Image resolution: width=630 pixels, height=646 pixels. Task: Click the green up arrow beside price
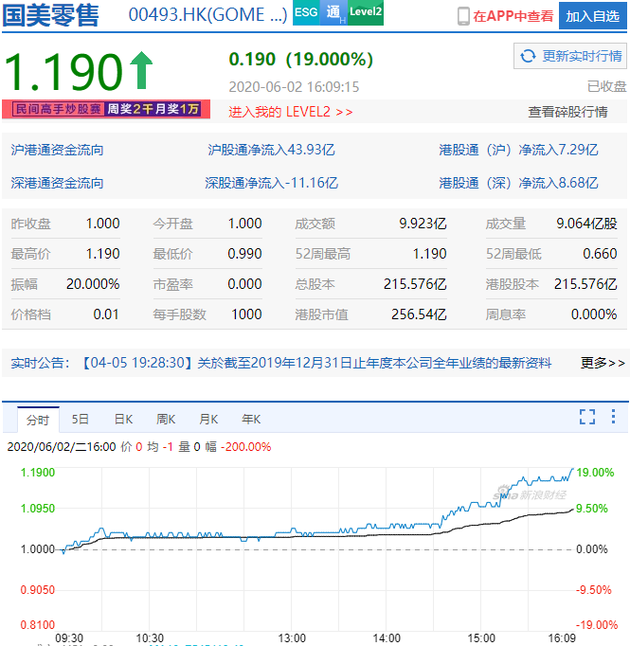141,70
